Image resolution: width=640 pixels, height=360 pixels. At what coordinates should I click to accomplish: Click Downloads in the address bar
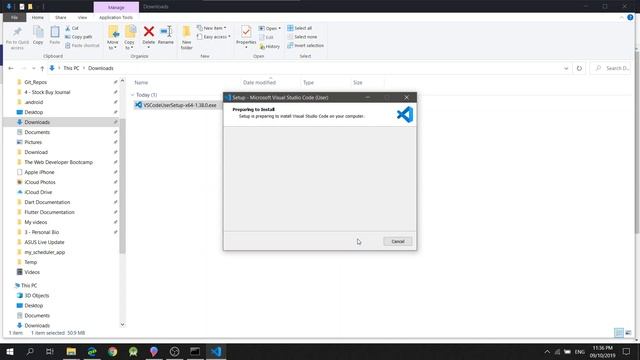click(x=100, y=68)
